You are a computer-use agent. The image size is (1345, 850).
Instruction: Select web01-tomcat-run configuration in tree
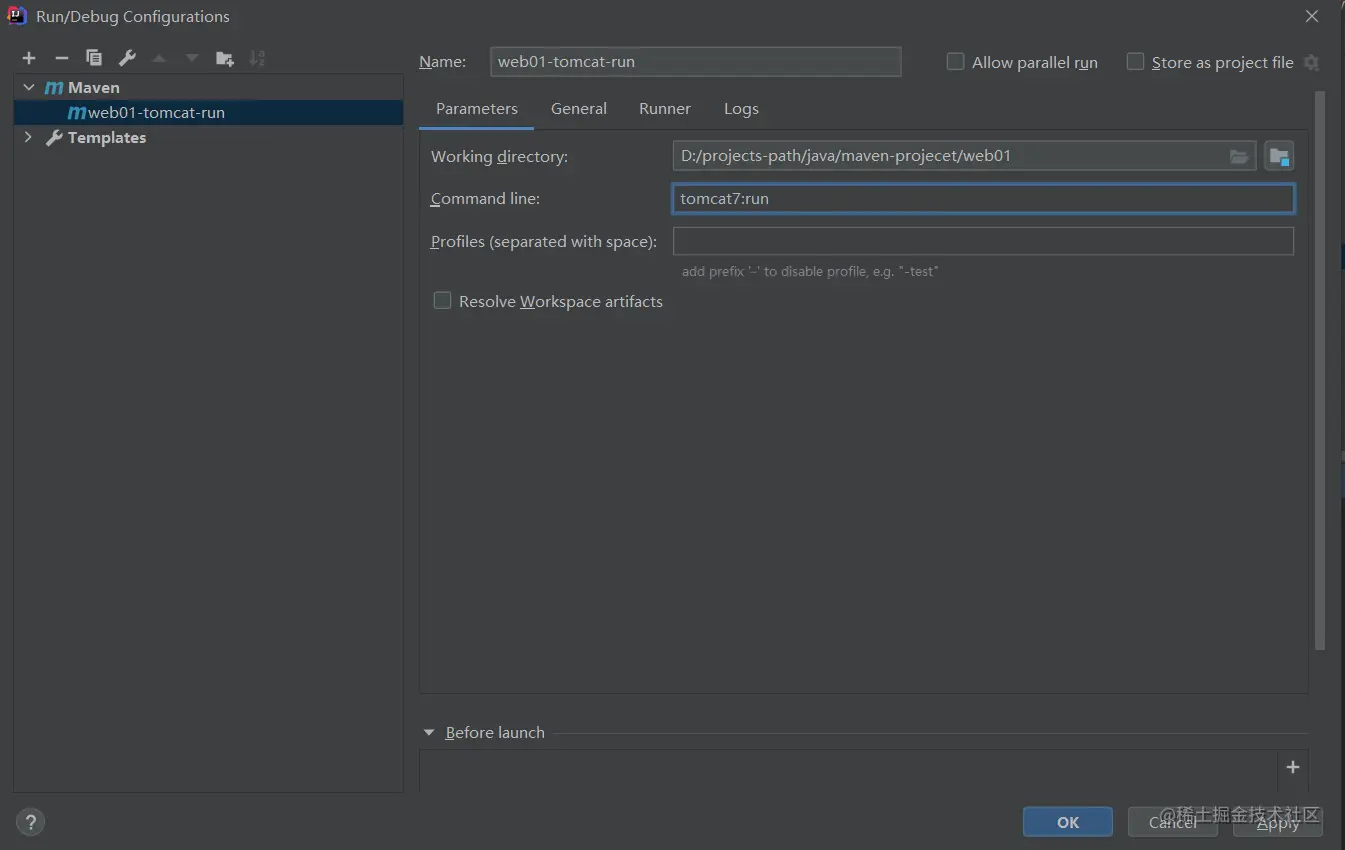point(208,113)
